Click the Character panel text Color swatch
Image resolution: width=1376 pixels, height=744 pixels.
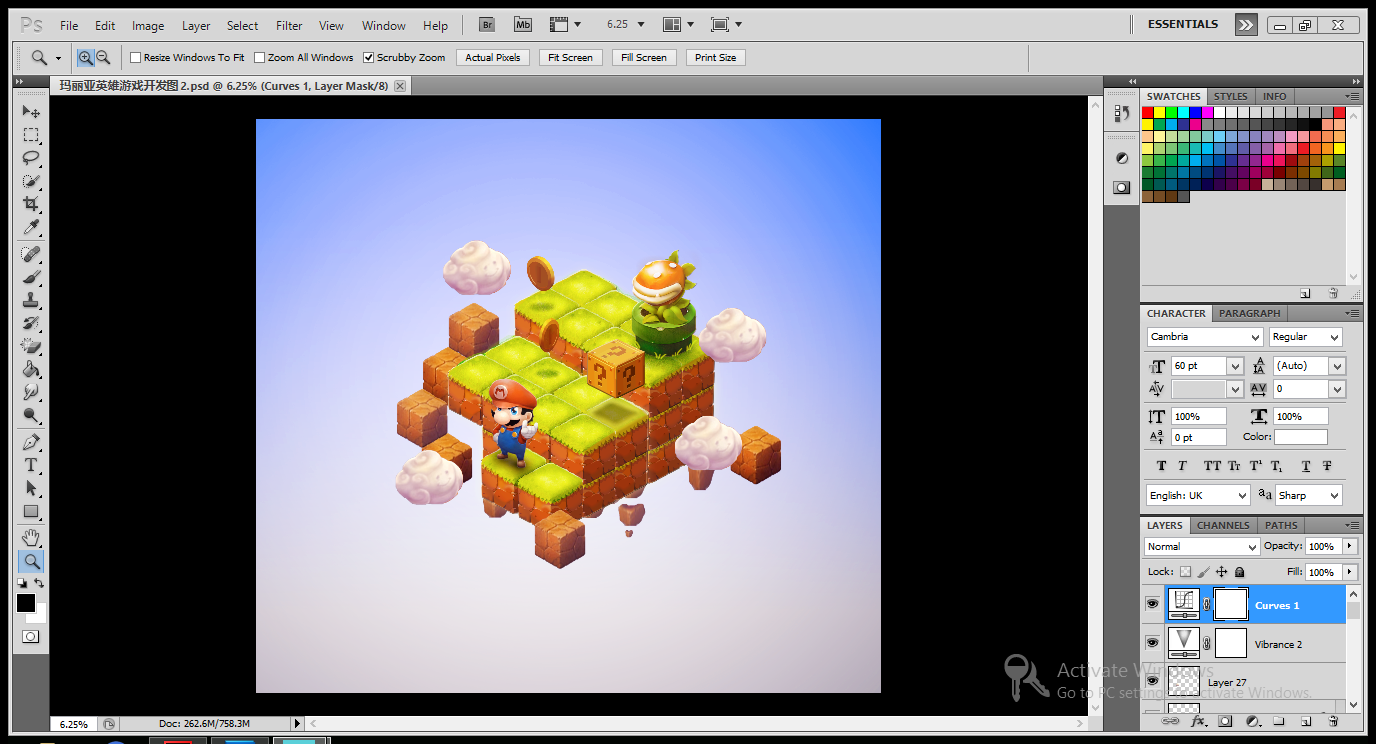pos(1301,437)
